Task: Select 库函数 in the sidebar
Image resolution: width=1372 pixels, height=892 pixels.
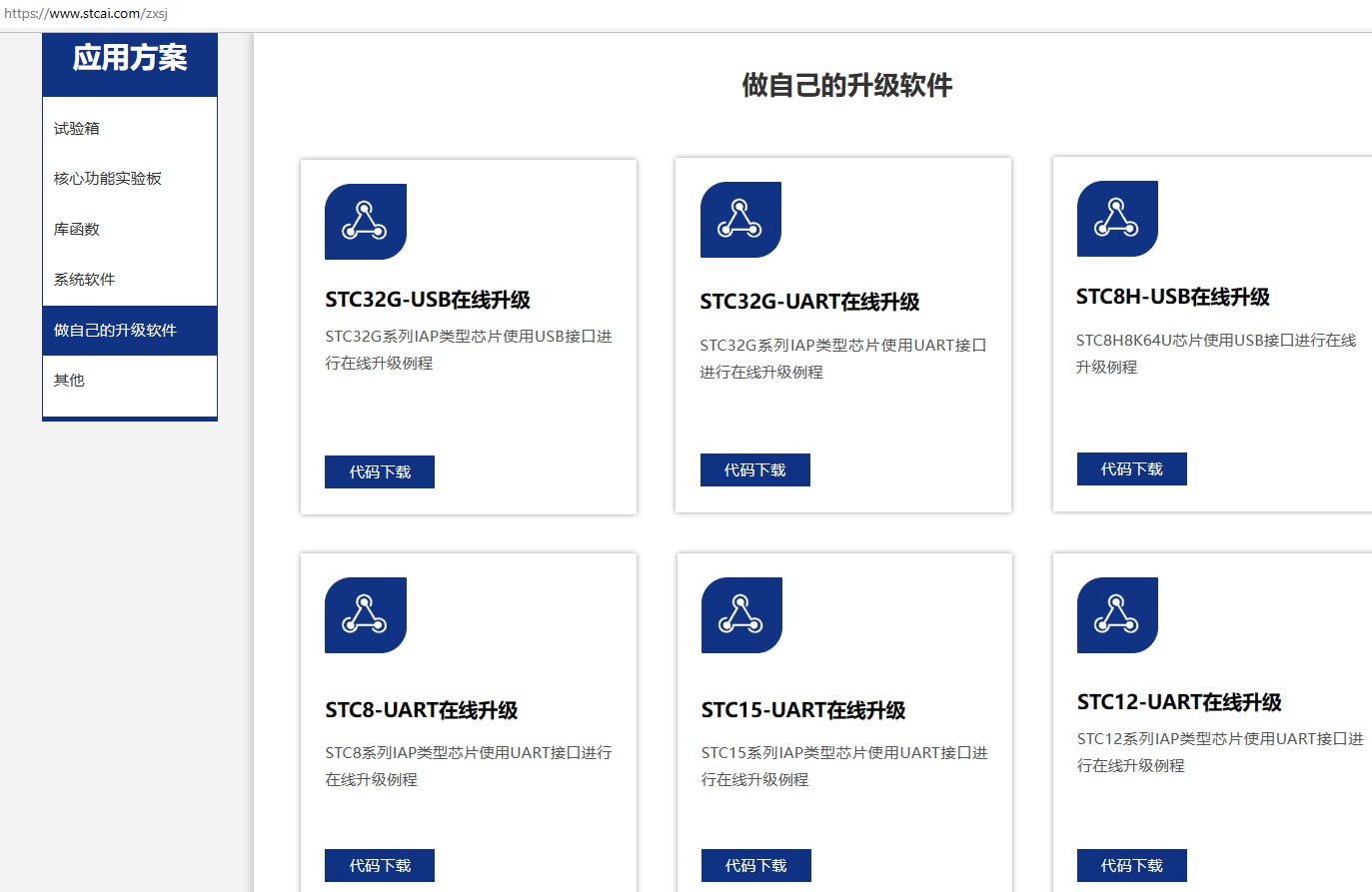Action: [75, 229]
